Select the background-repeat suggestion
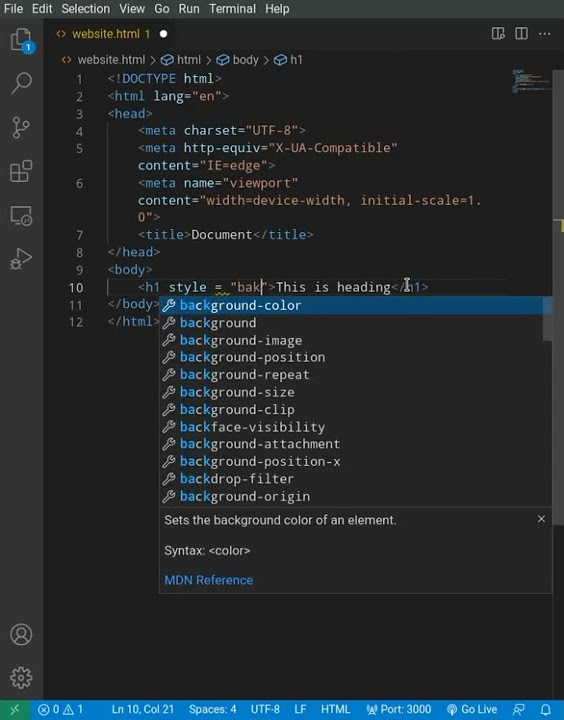This screenshot has width=564, height=720. pos(351,375)
